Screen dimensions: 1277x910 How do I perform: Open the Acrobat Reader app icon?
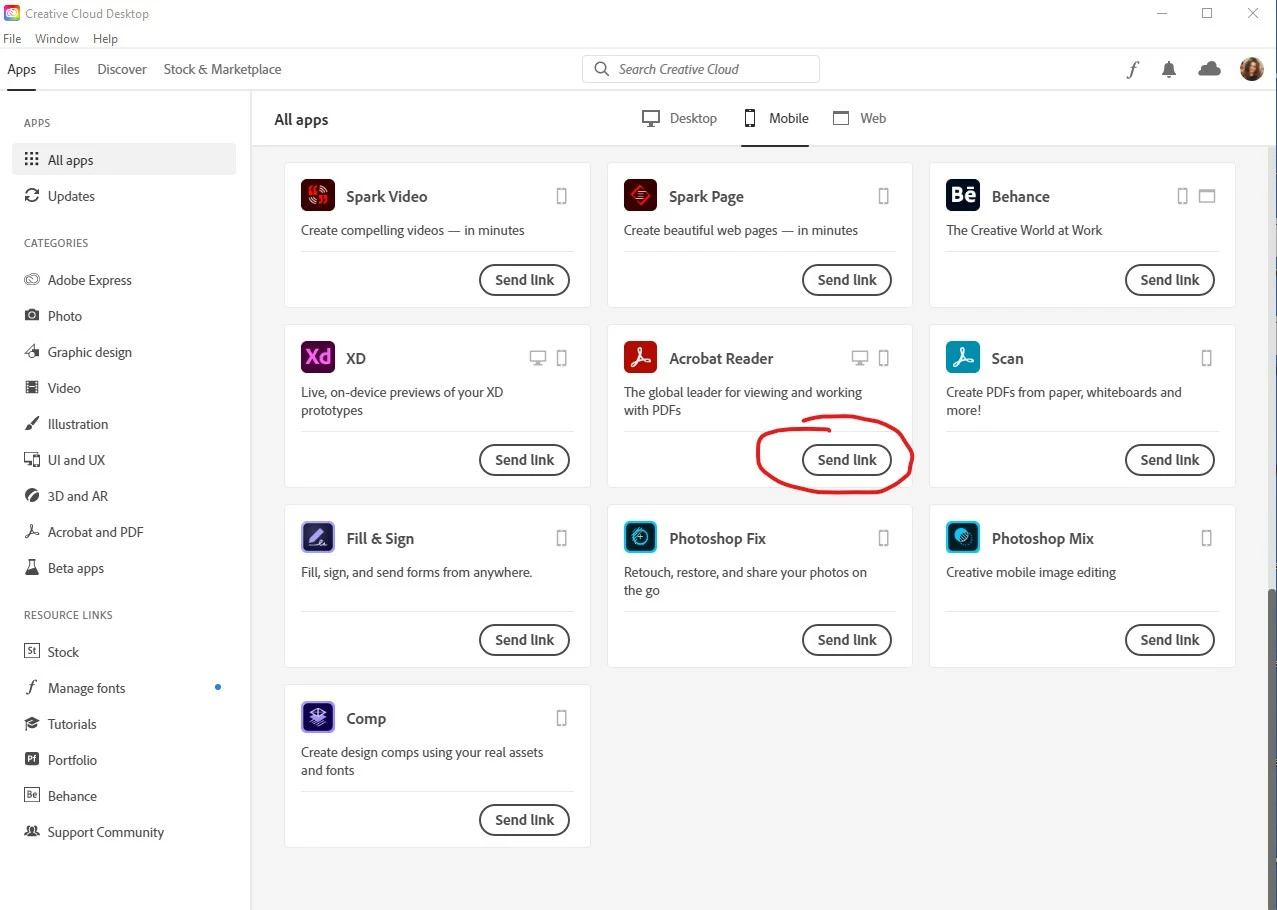(640, 357)
